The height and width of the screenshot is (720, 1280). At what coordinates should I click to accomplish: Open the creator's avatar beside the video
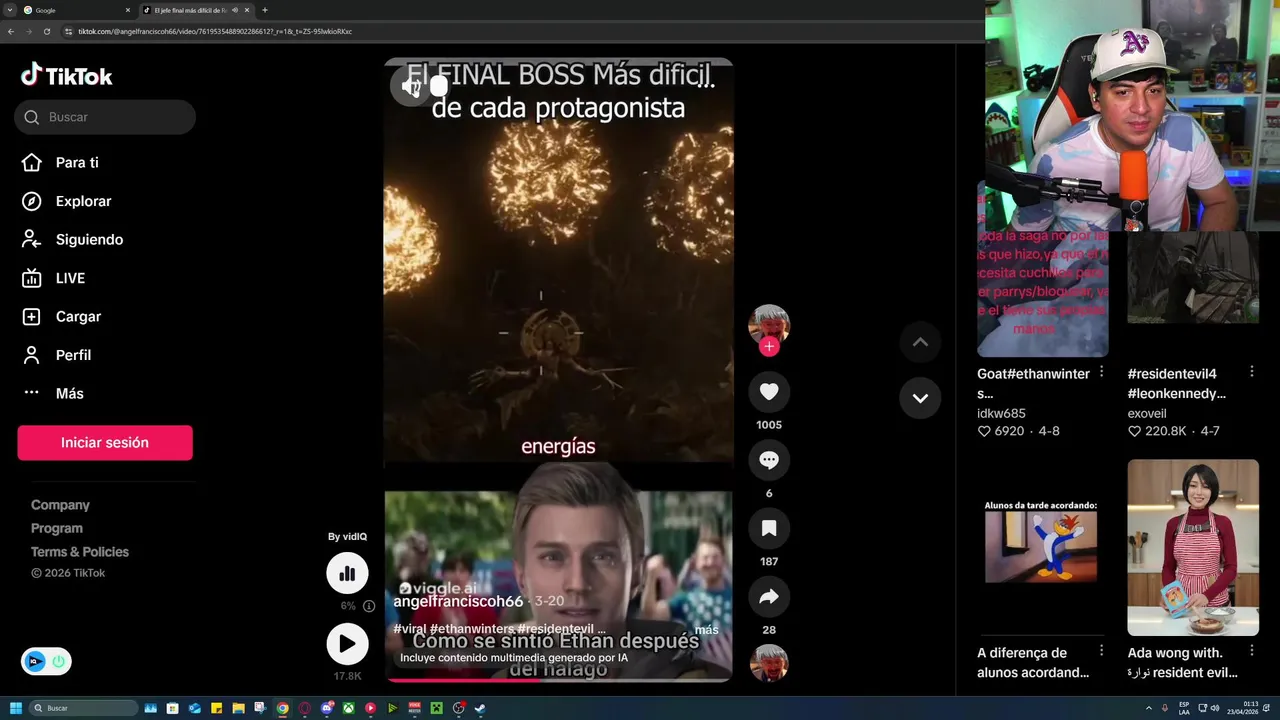(x=769, y=325)
